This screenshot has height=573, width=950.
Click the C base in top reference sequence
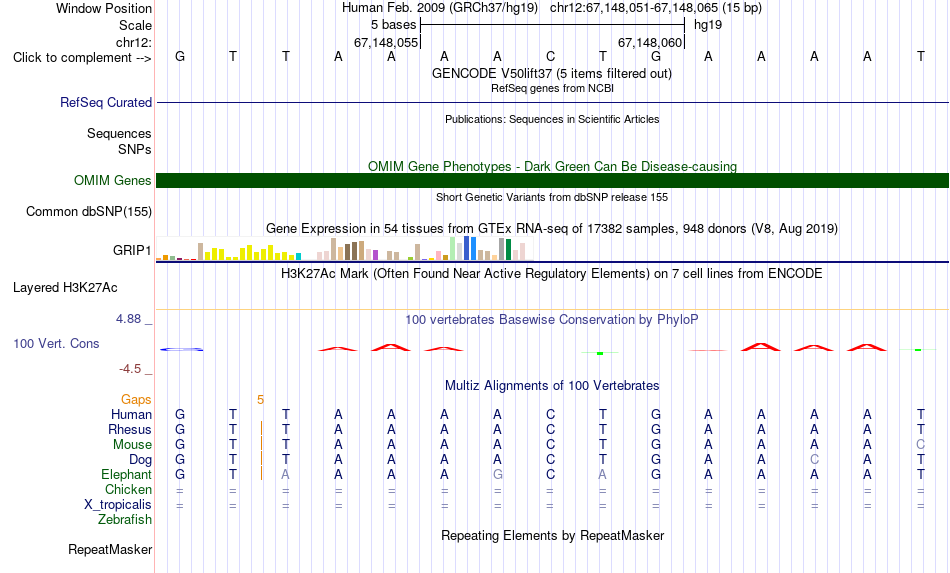pos(550,56)
